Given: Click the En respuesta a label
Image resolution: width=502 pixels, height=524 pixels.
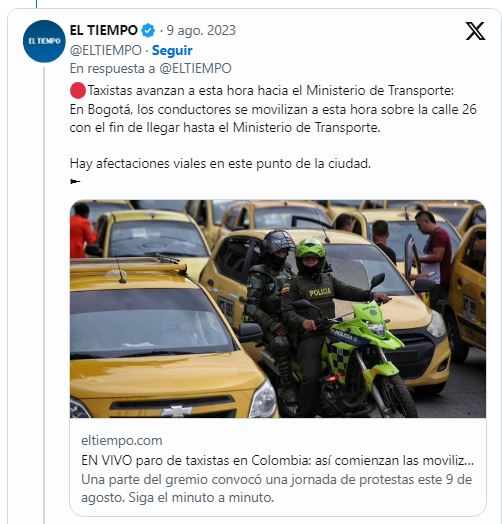Looking at the screenshot, I should (x=112, y=69).
